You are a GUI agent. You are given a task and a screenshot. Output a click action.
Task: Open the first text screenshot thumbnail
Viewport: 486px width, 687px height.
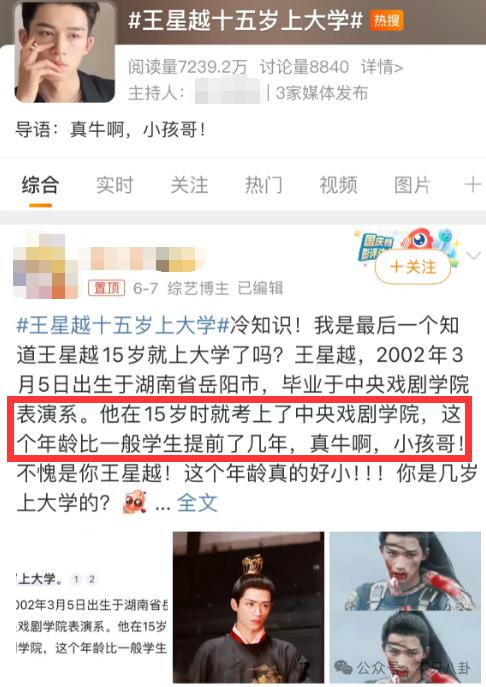pyautogui.click(x=92, y=607)
